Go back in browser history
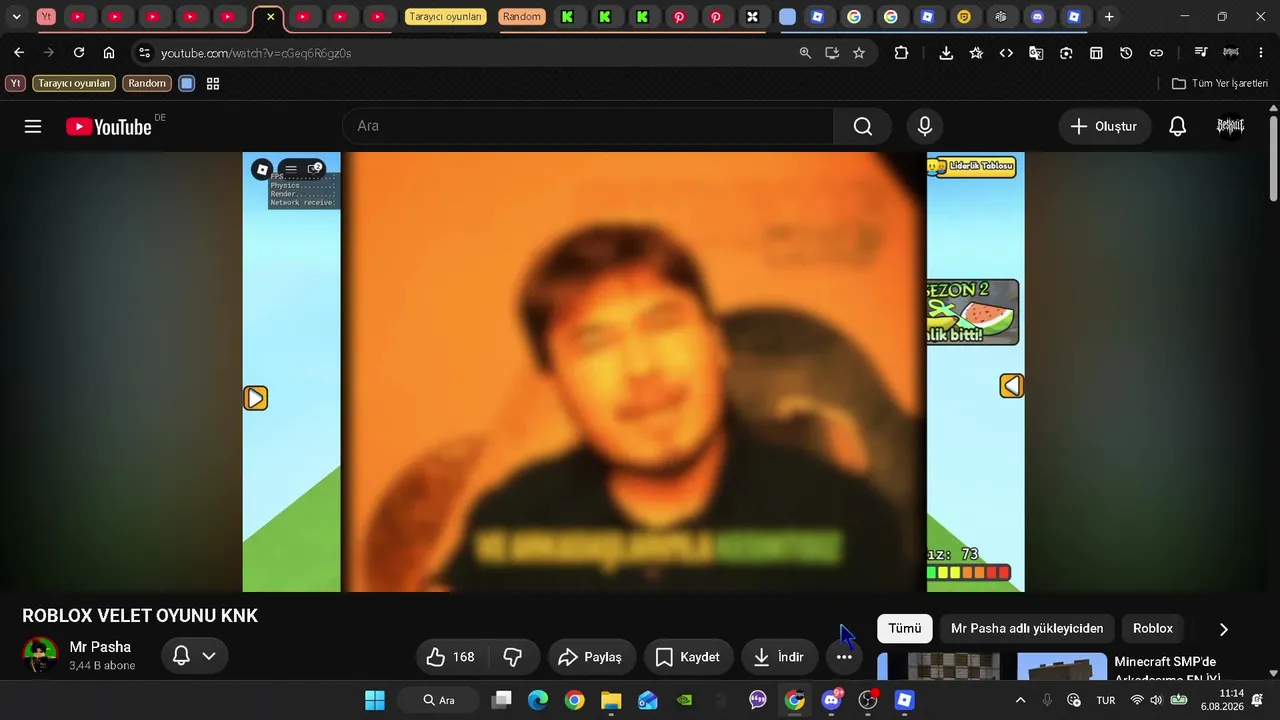Image resolution: width=1280 pixels, height=720 pixels. pyautogui.click(x=19, y=53)
